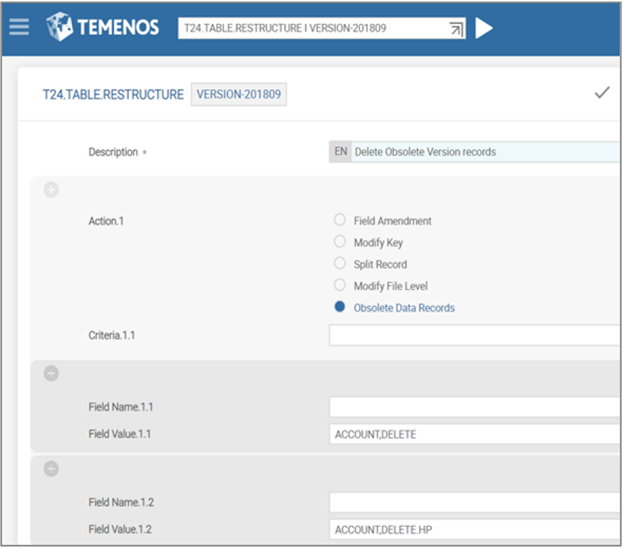Open the hamburger navigation menu
This screenshot has height=549, width=624.
click(18, 27)
